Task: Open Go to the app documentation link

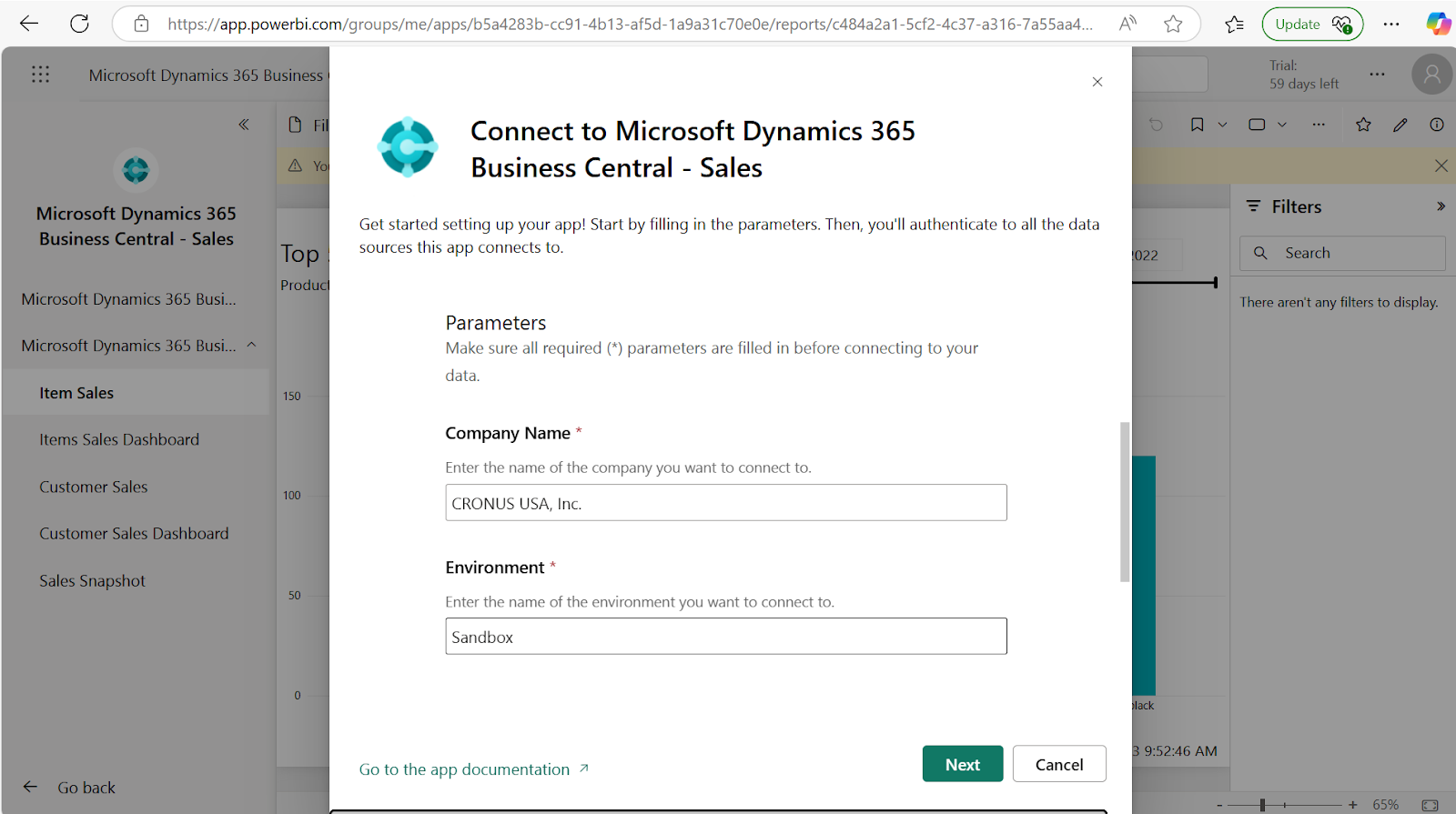Action: point(474,769)
